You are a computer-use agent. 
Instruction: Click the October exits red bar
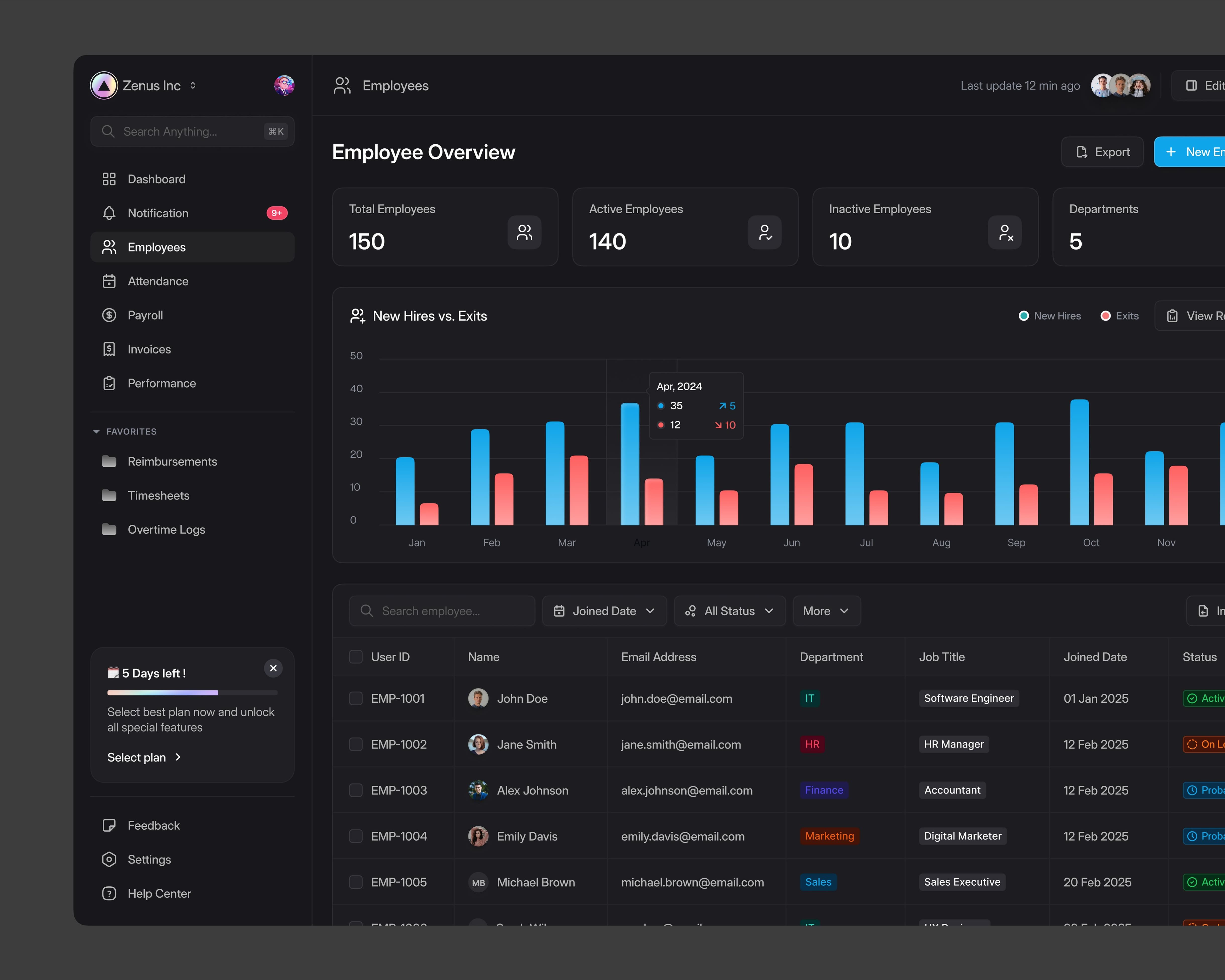1103,500
